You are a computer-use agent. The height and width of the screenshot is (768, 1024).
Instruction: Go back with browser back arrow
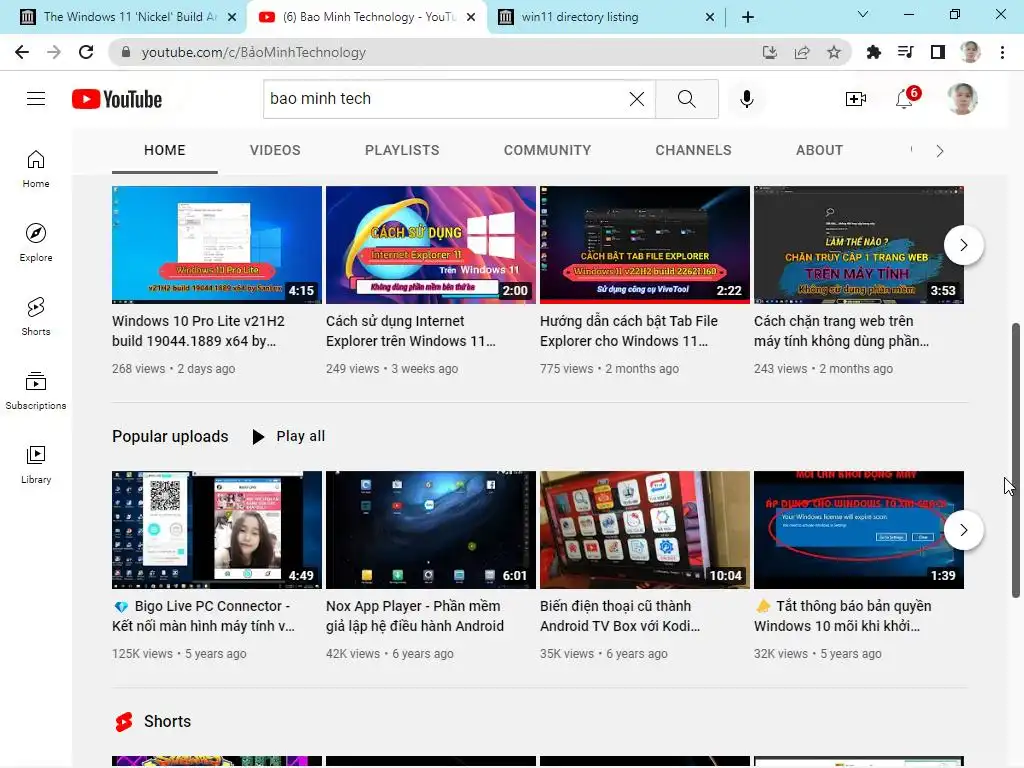click(22, 52)
